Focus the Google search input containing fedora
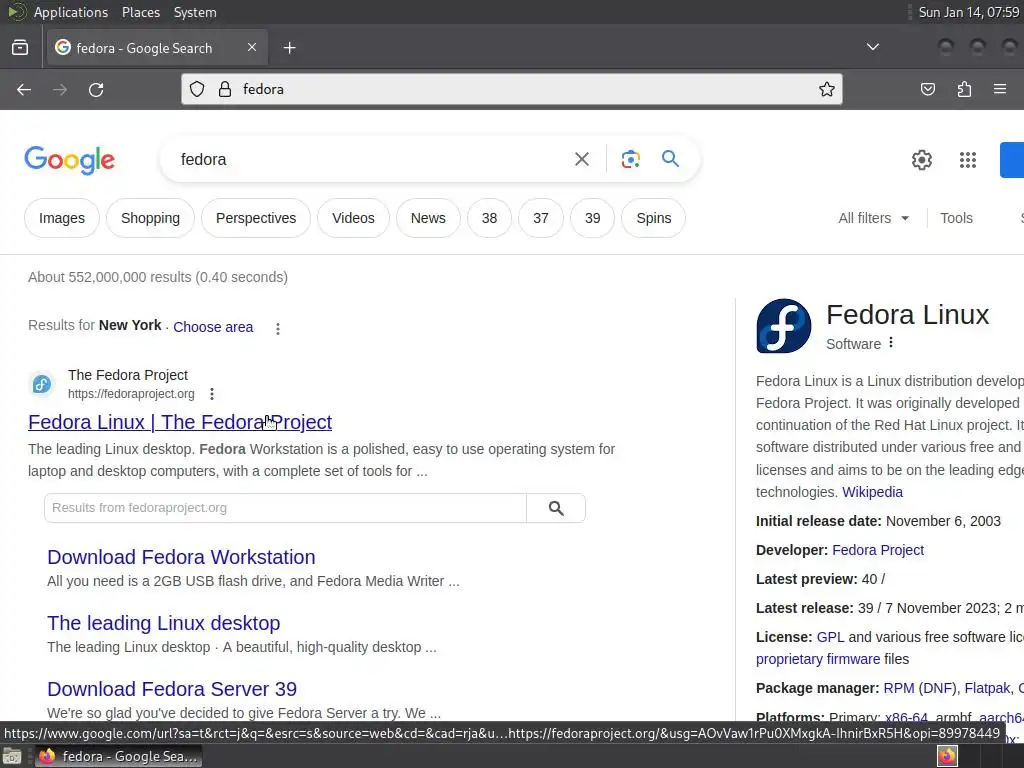The image size is (1024, 768). pos(372,159)
